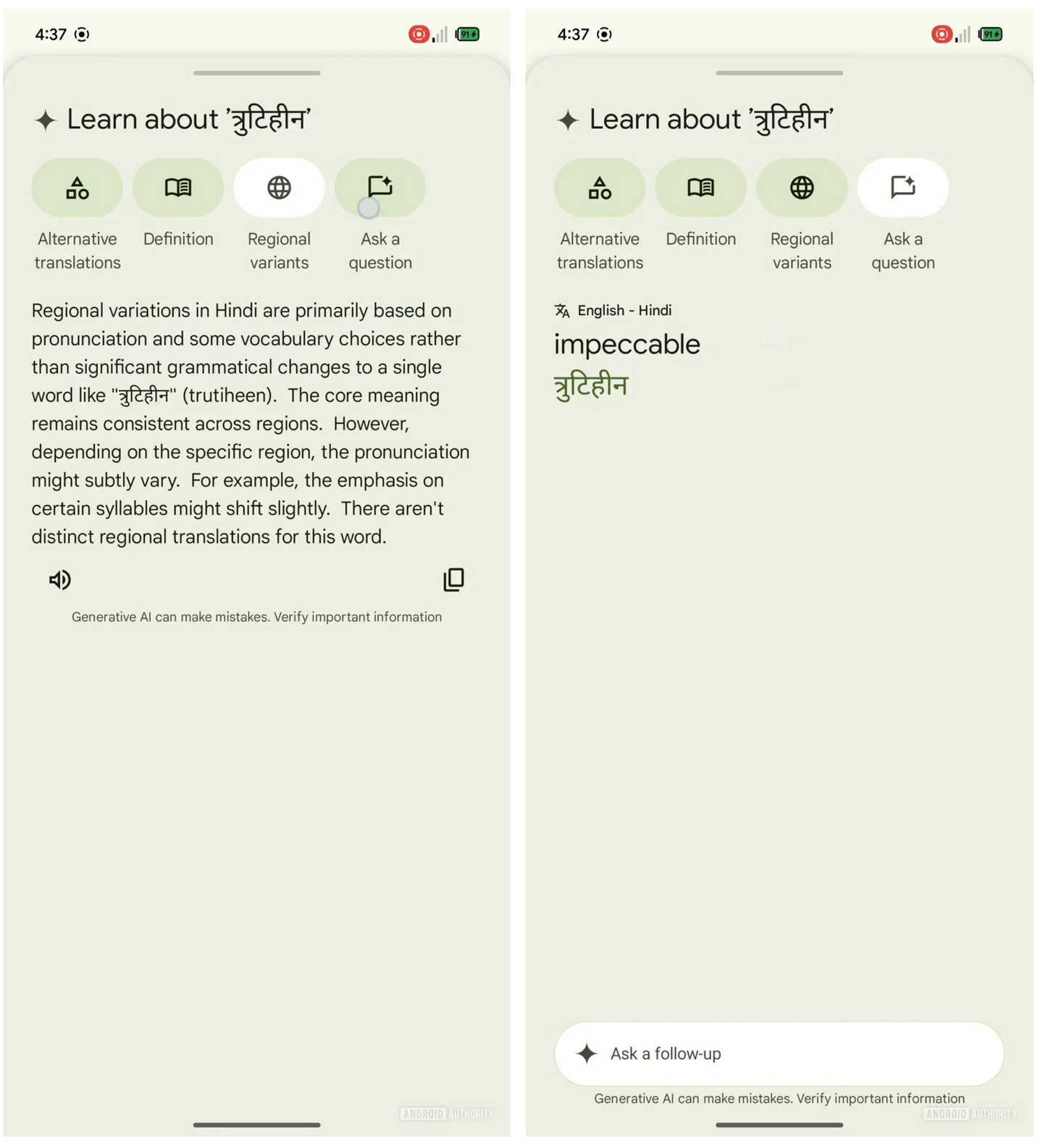Tap the red recording indicator, right status bar

click(x=941, y=34)
